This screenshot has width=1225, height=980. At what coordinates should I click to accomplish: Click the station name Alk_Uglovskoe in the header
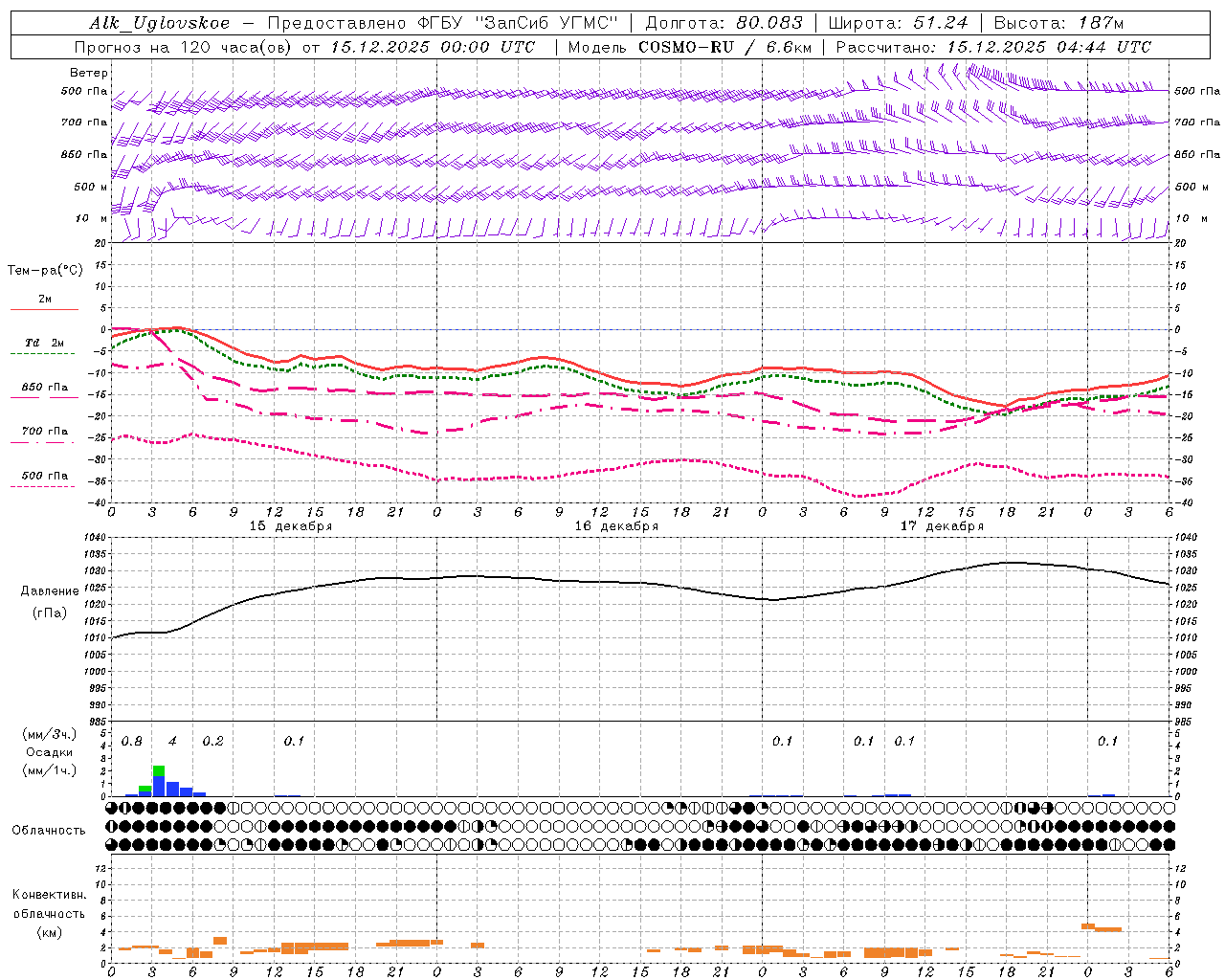point(160,23)
